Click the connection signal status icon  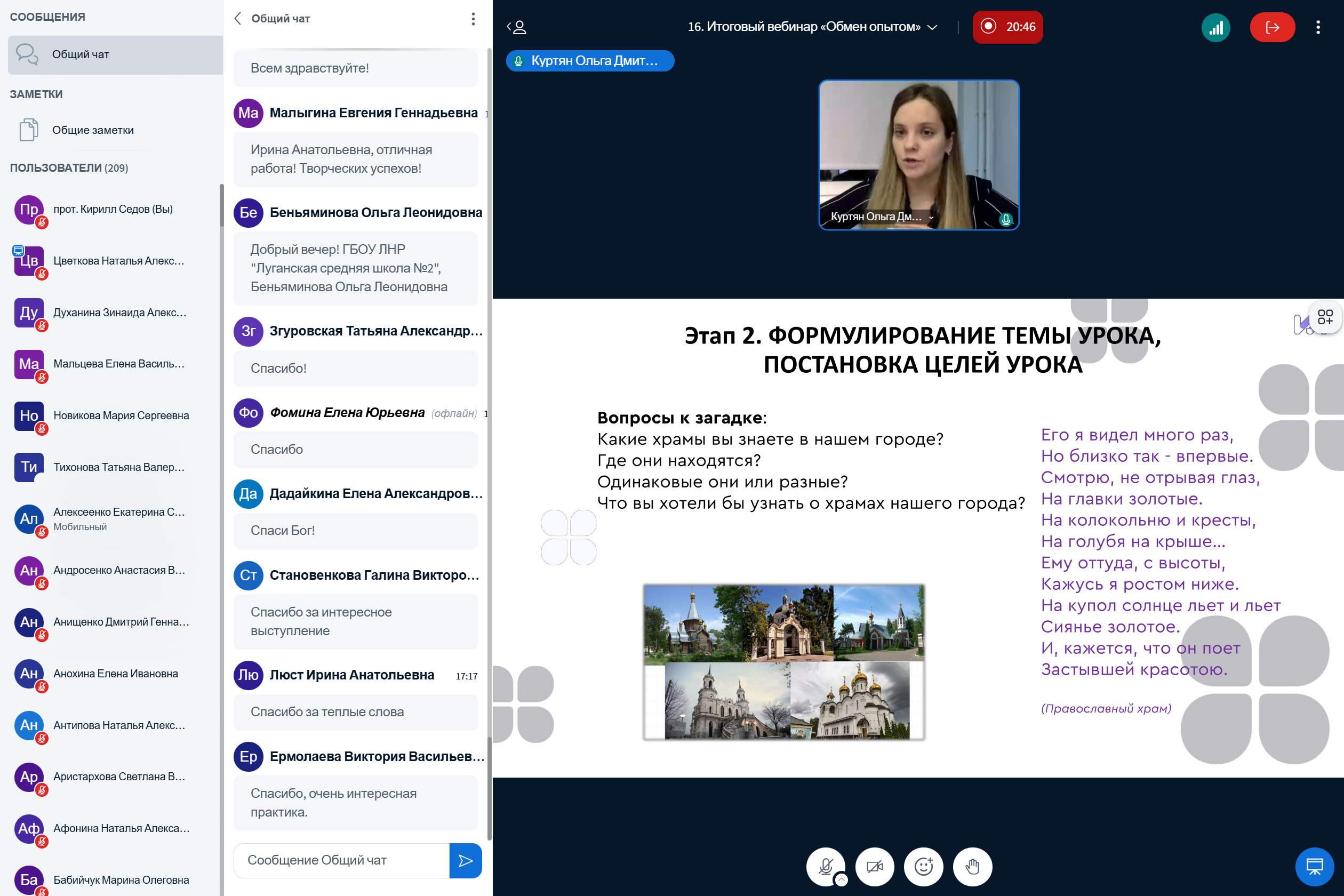(1215, 27)
